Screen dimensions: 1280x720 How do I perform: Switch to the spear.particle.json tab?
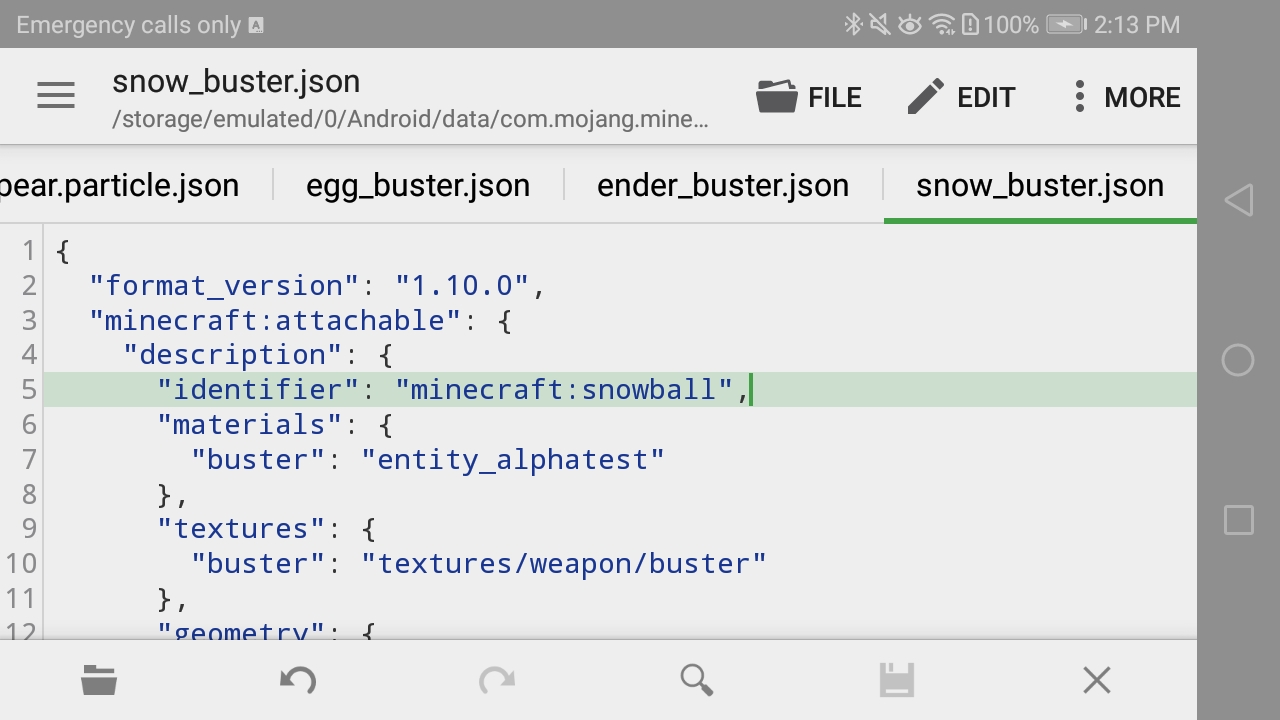120,185
